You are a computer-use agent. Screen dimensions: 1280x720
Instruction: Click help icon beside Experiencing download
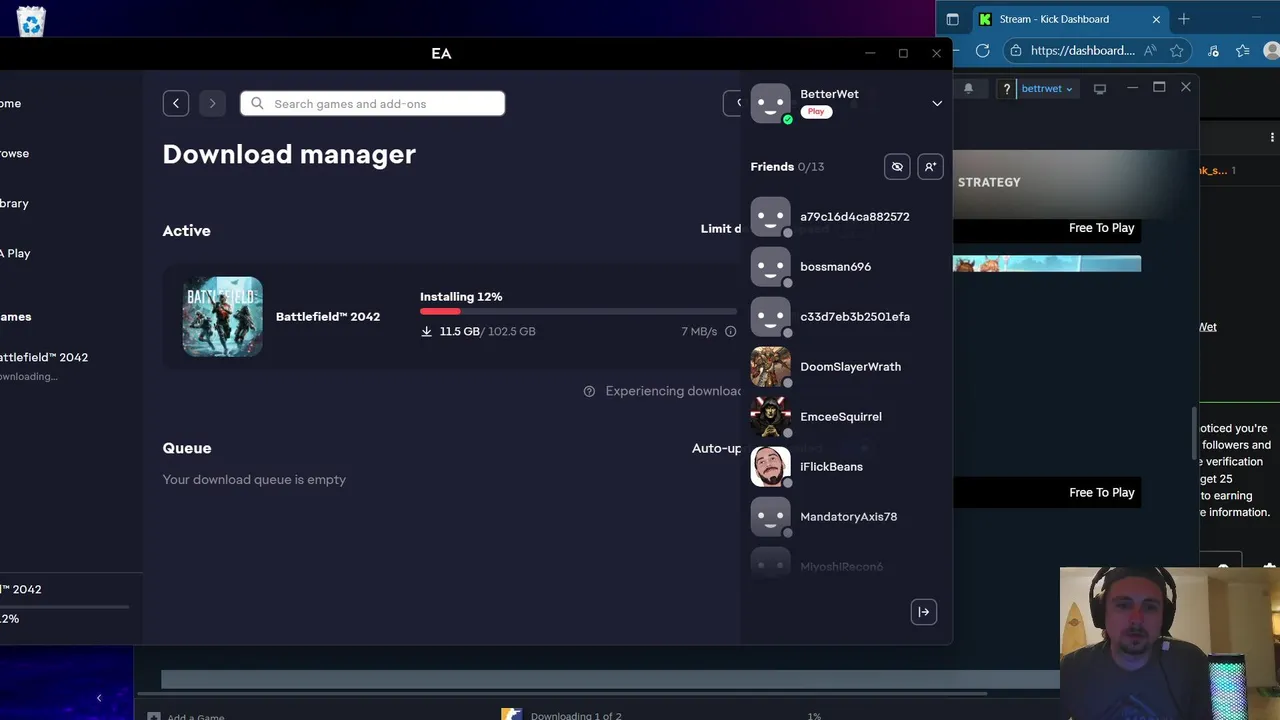point(589,391)
